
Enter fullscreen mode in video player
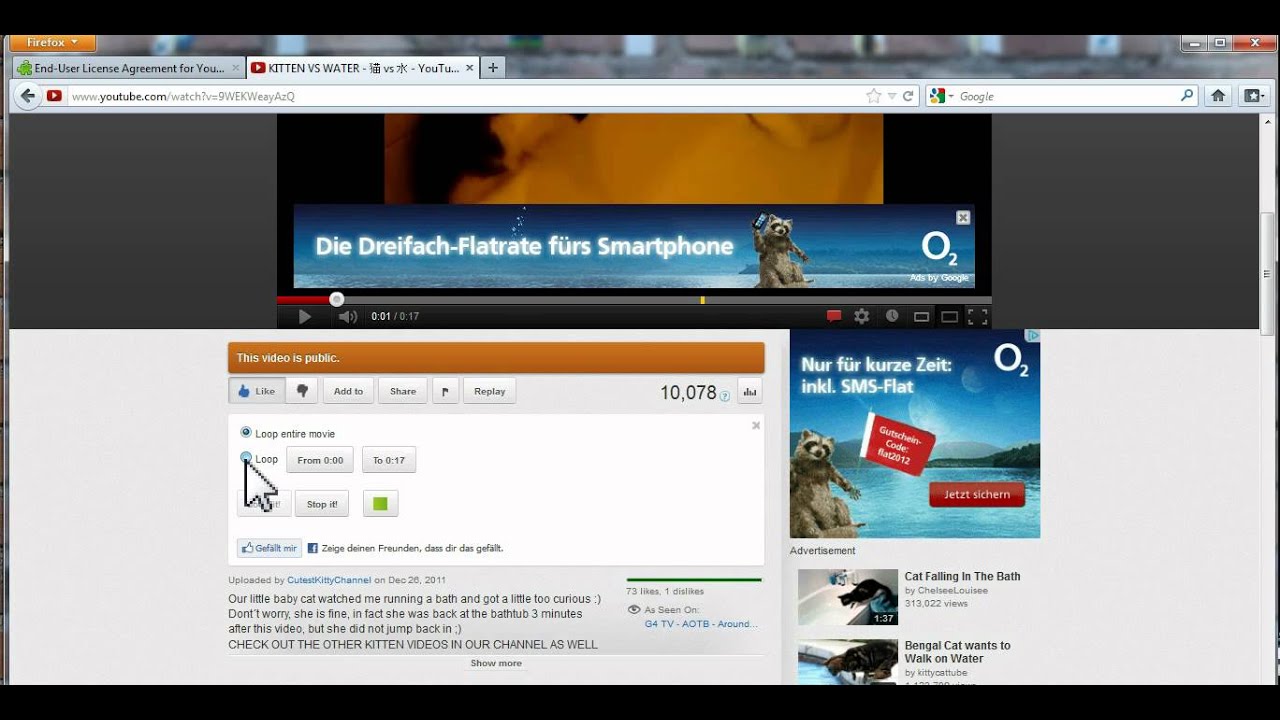point(978,317)
